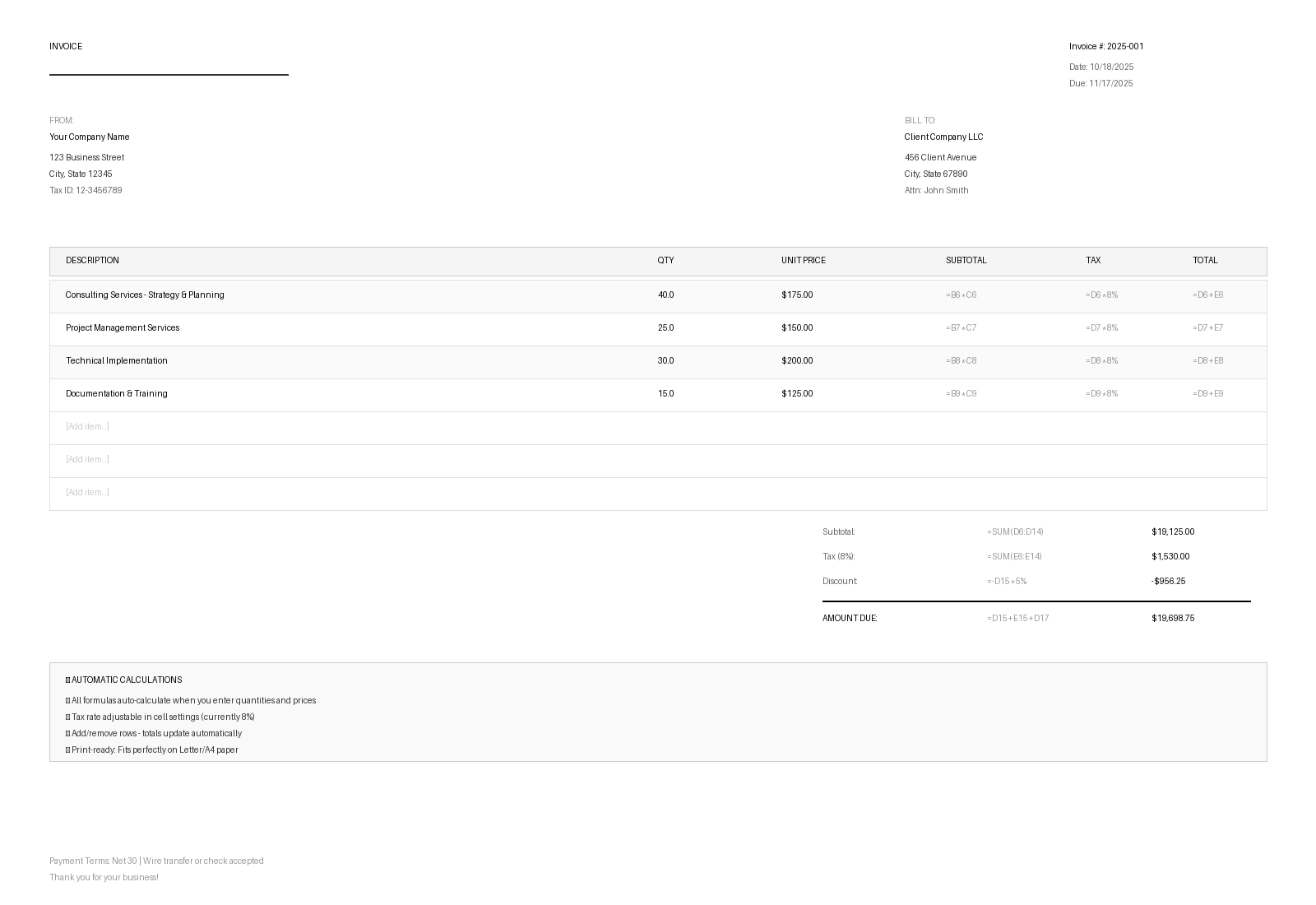Click the UNIT PRICE column header

[803, 261]
